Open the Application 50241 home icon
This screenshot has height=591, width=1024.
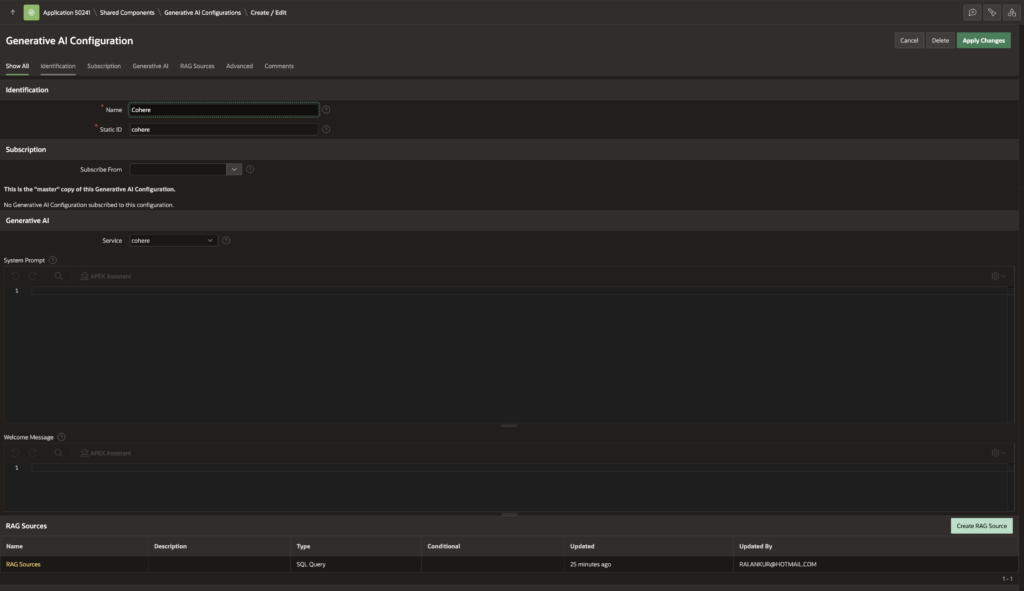click(x=32, y=12)
